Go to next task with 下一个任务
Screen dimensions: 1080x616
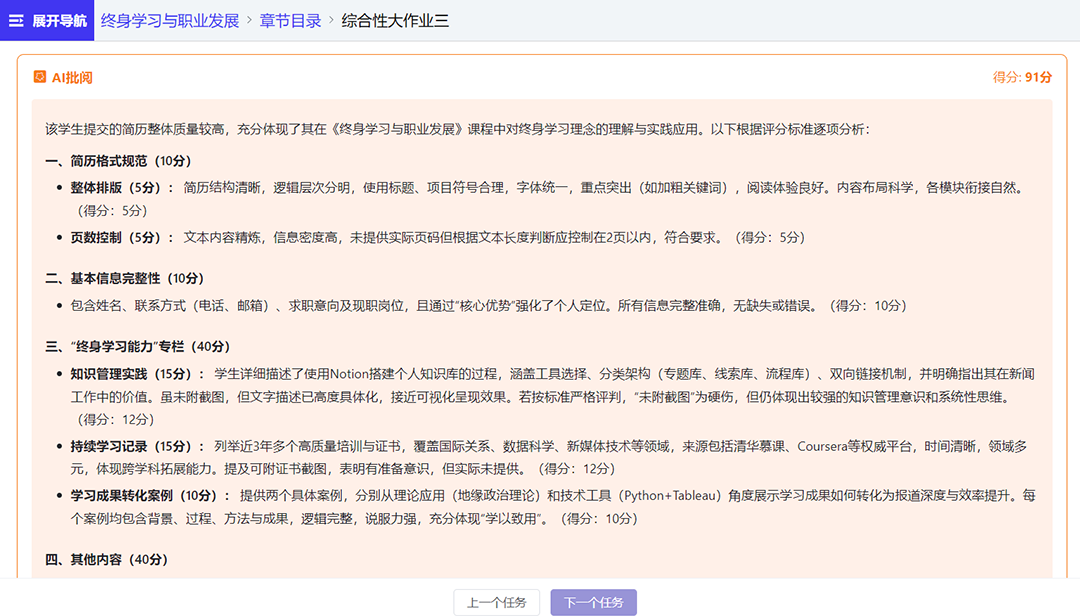[593, 602]
